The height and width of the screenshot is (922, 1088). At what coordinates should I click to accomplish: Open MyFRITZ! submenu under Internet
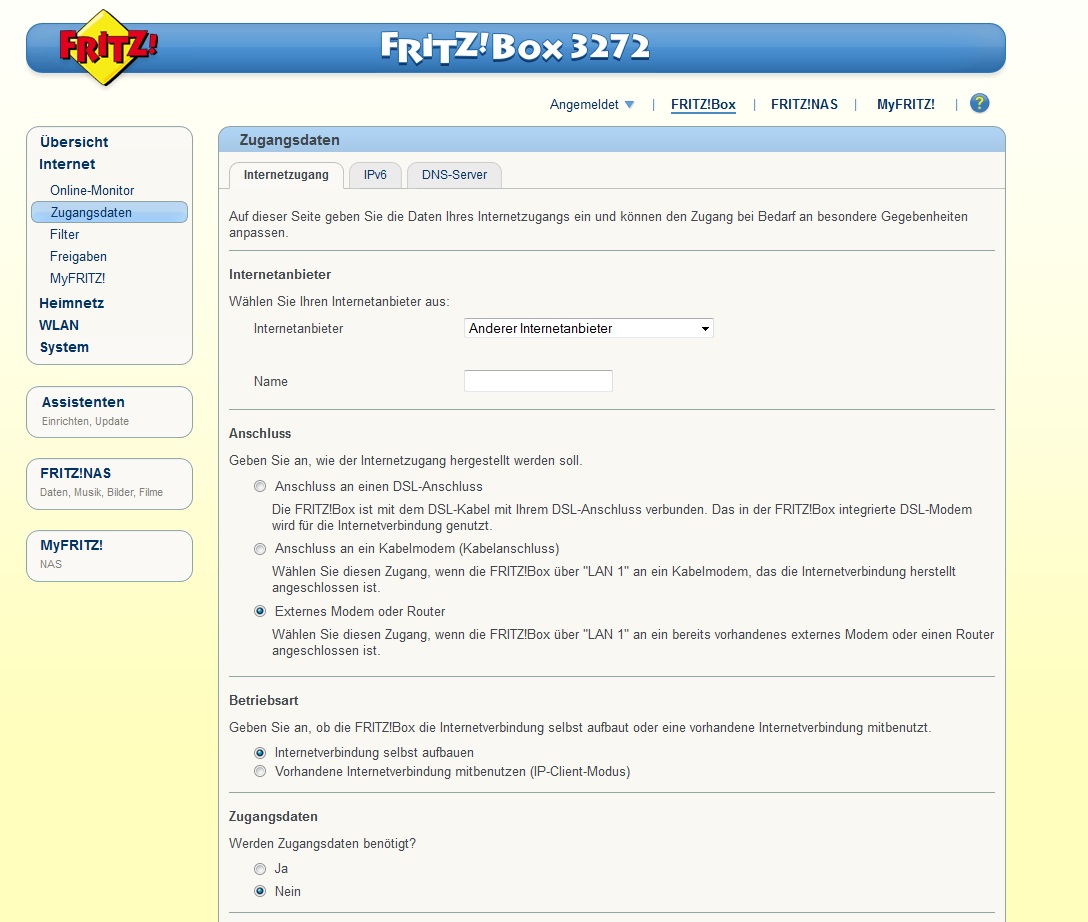point(78,278)
